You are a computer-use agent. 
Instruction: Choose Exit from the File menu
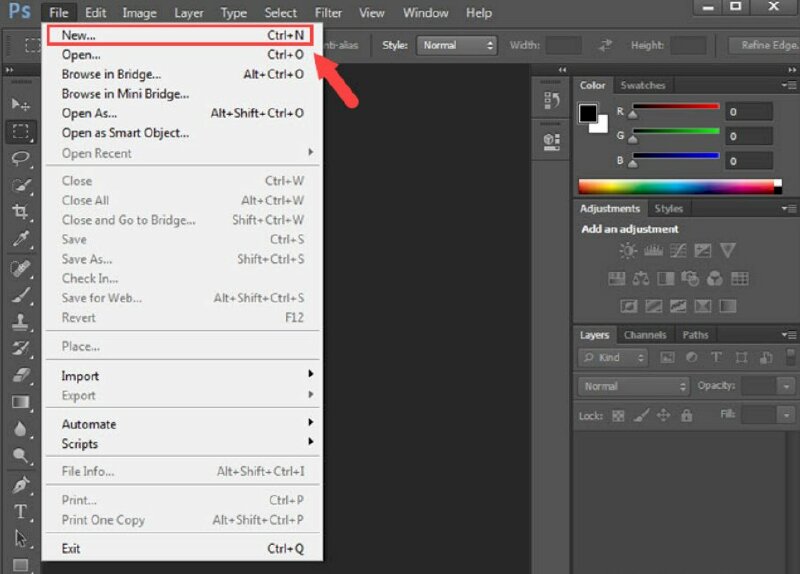coord(183,549)
